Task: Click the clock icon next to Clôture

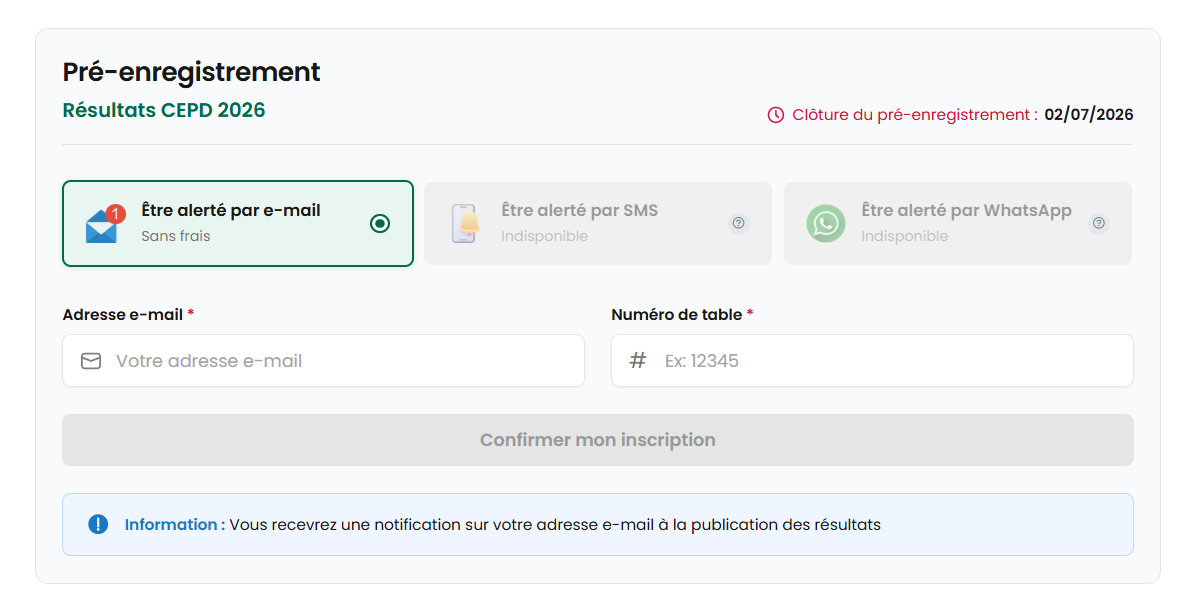Action: (x=776, y=115)
